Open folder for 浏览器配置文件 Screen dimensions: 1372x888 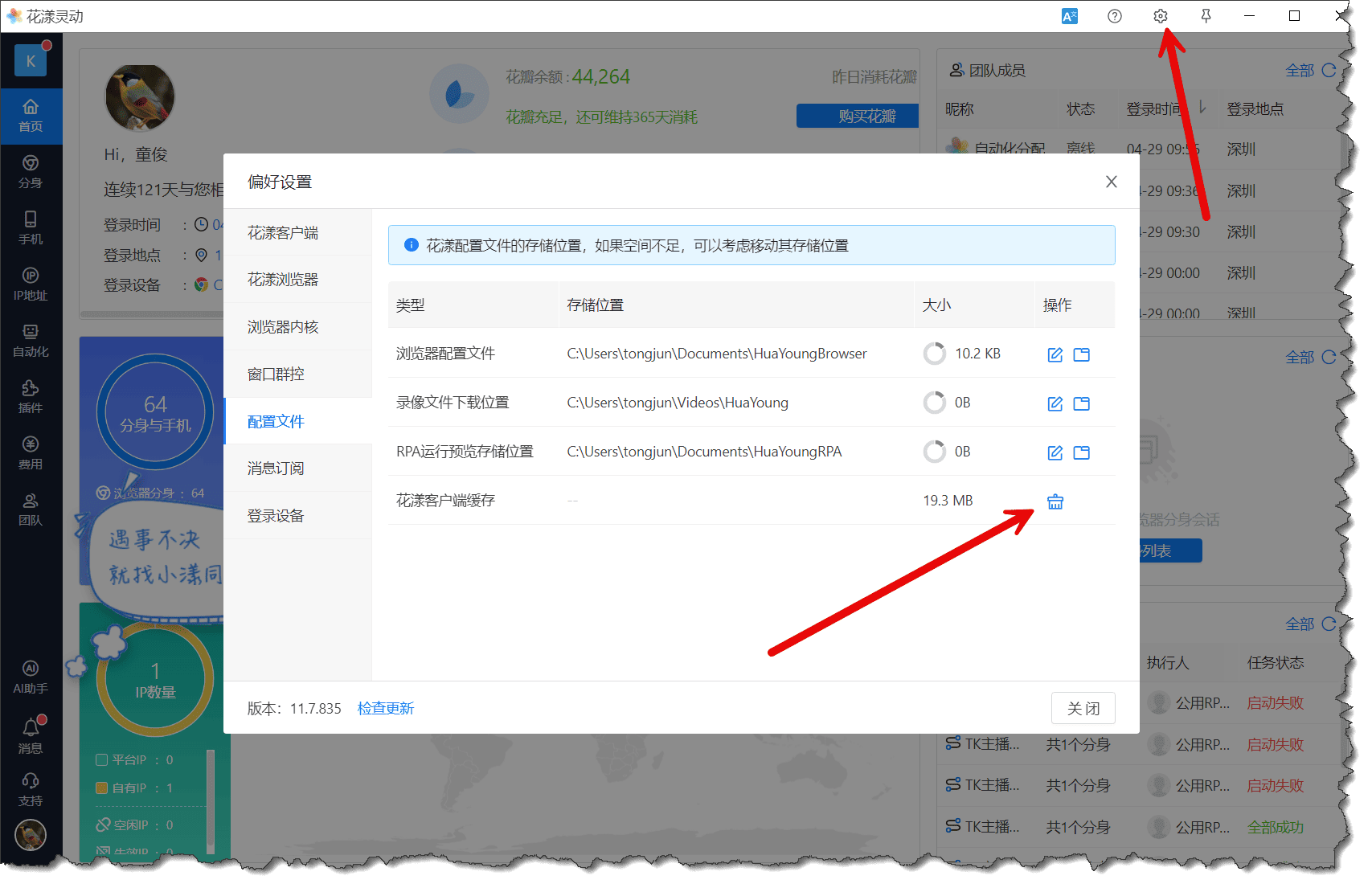1082,354
